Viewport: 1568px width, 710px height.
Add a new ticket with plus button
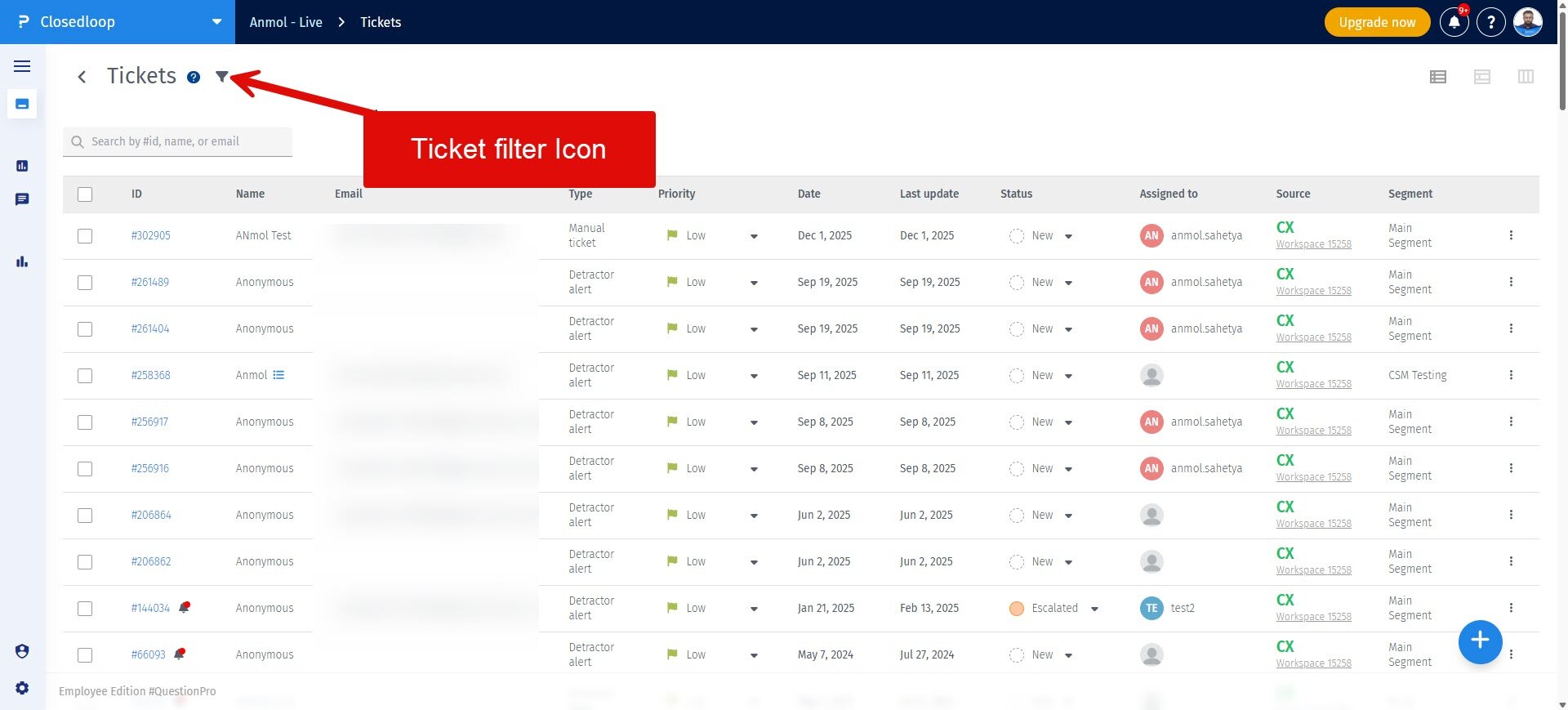[x=1481, y=641]
